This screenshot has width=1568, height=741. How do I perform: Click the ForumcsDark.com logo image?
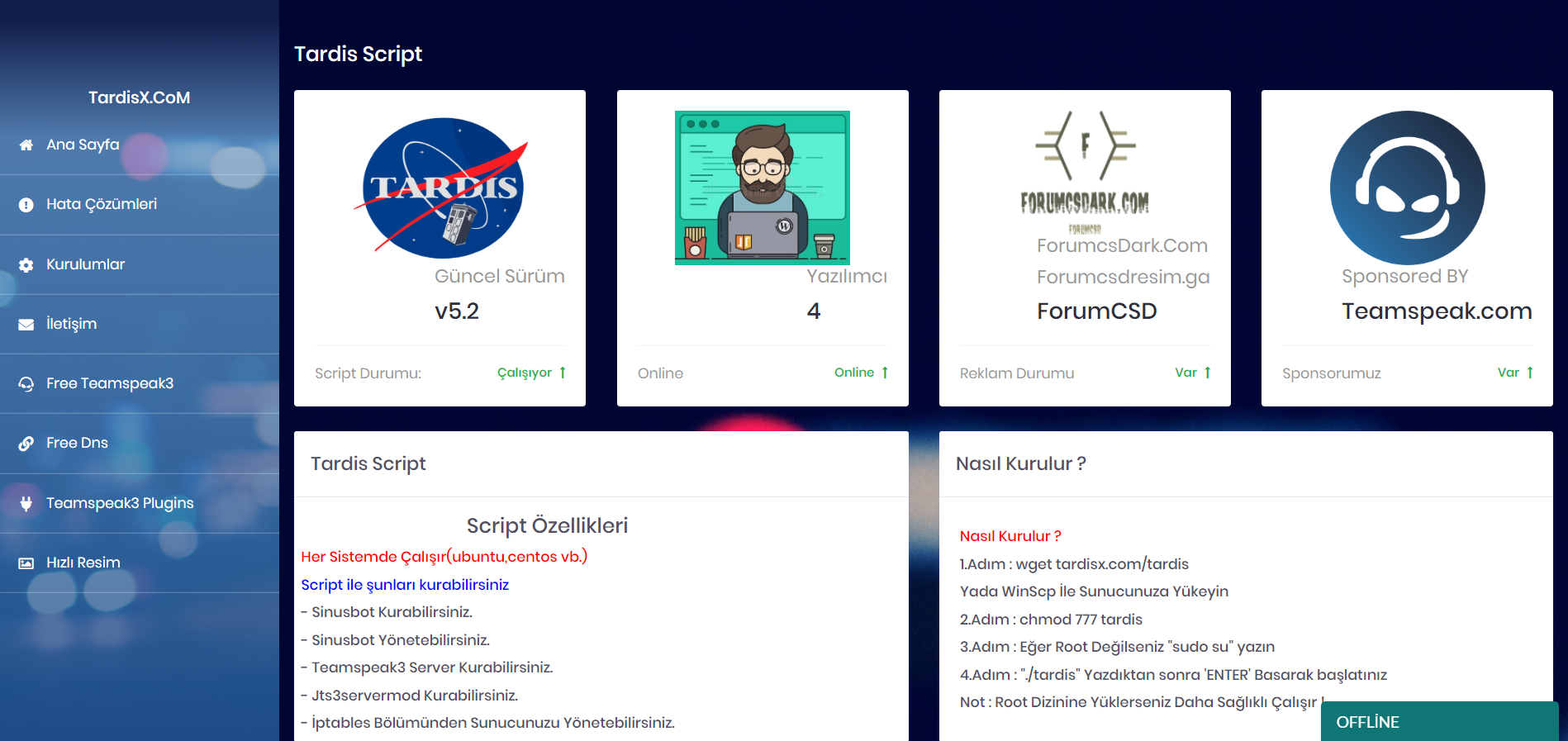click(1085, 173)
